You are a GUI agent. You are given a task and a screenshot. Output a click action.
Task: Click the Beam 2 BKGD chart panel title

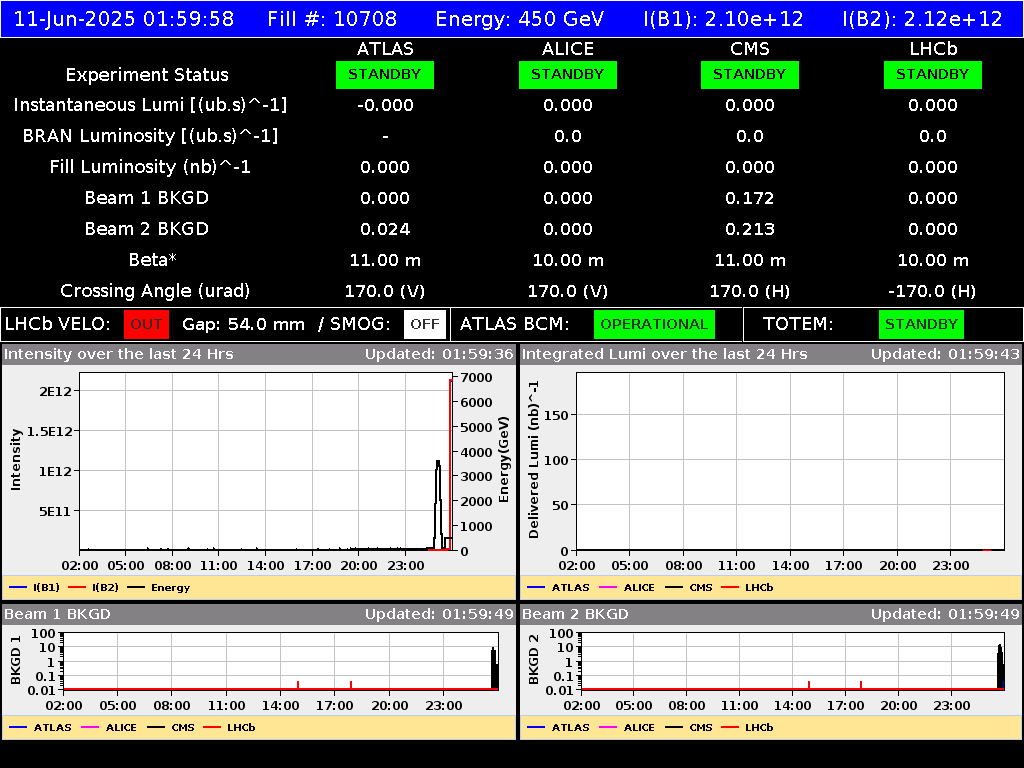pos(575,614)
